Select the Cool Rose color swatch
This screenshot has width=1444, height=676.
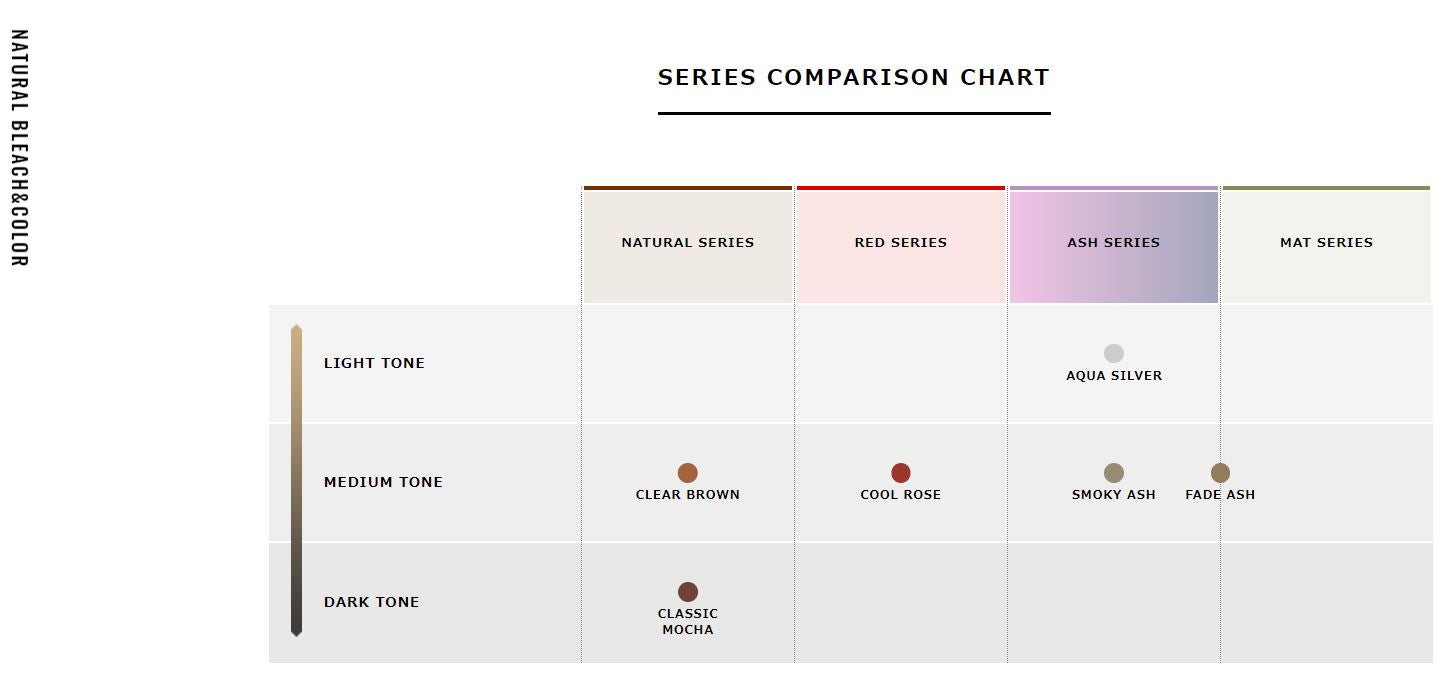(901, 473)
